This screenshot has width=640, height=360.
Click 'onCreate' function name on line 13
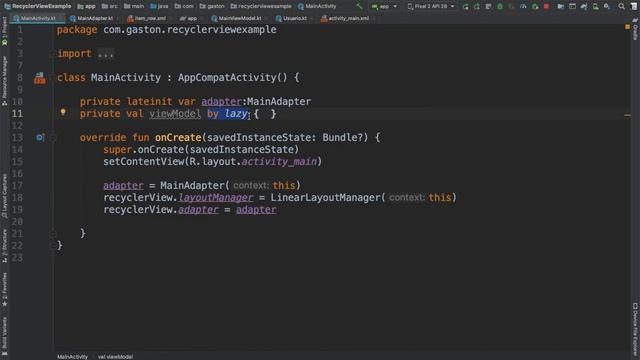click(x=178, y=138)
